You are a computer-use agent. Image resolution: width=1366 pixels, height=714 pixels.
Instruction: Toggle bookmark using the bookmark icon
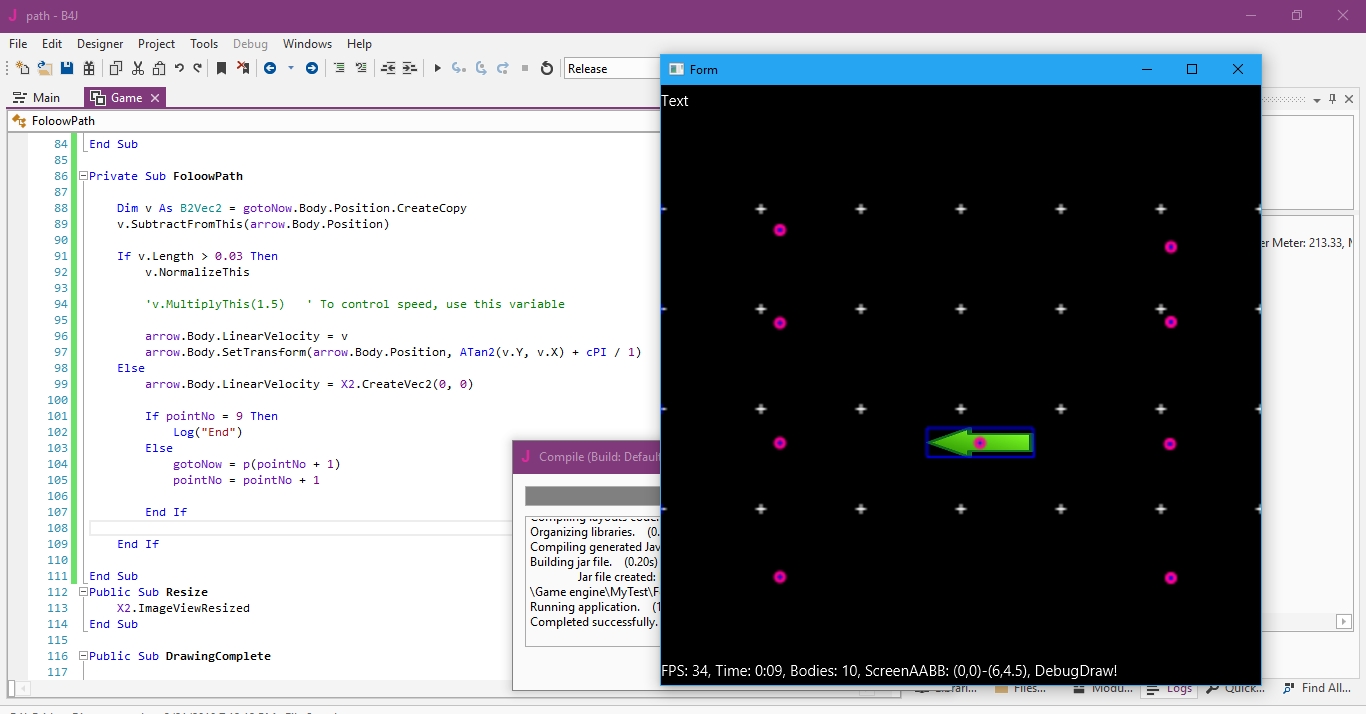click(x=221, y=69)
